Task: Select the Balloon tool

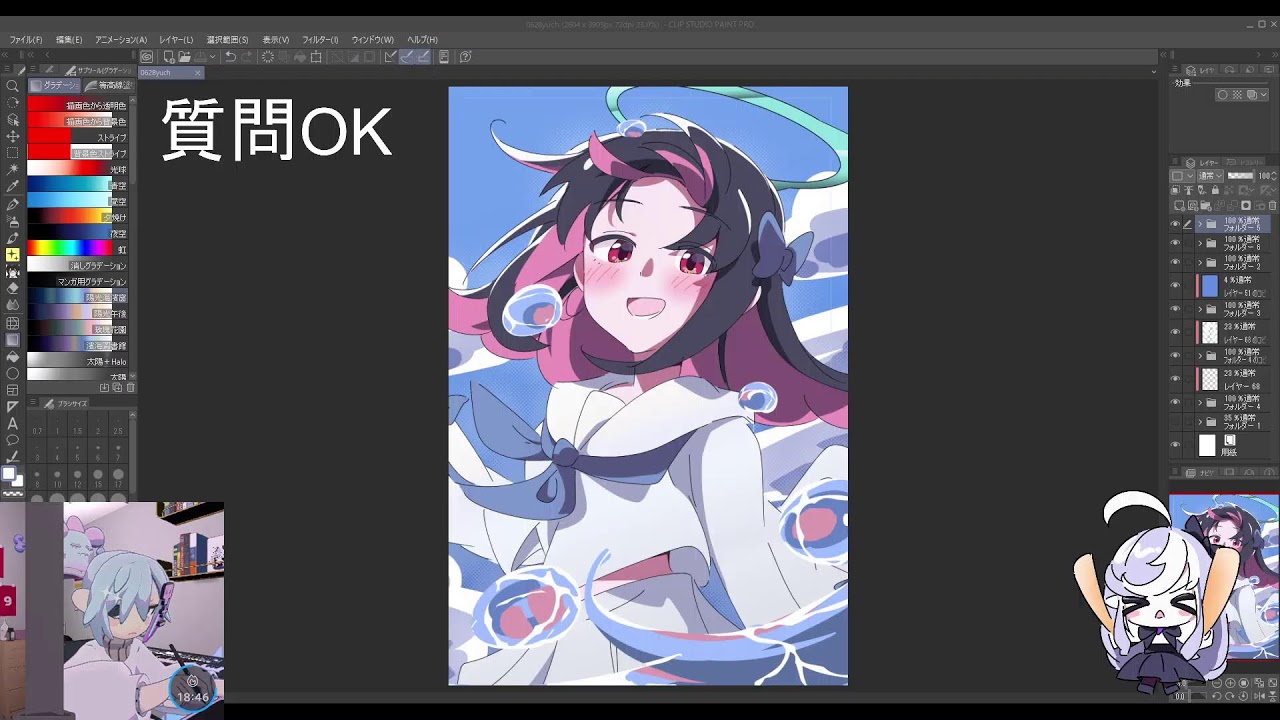Action: (x=12, y=440)
